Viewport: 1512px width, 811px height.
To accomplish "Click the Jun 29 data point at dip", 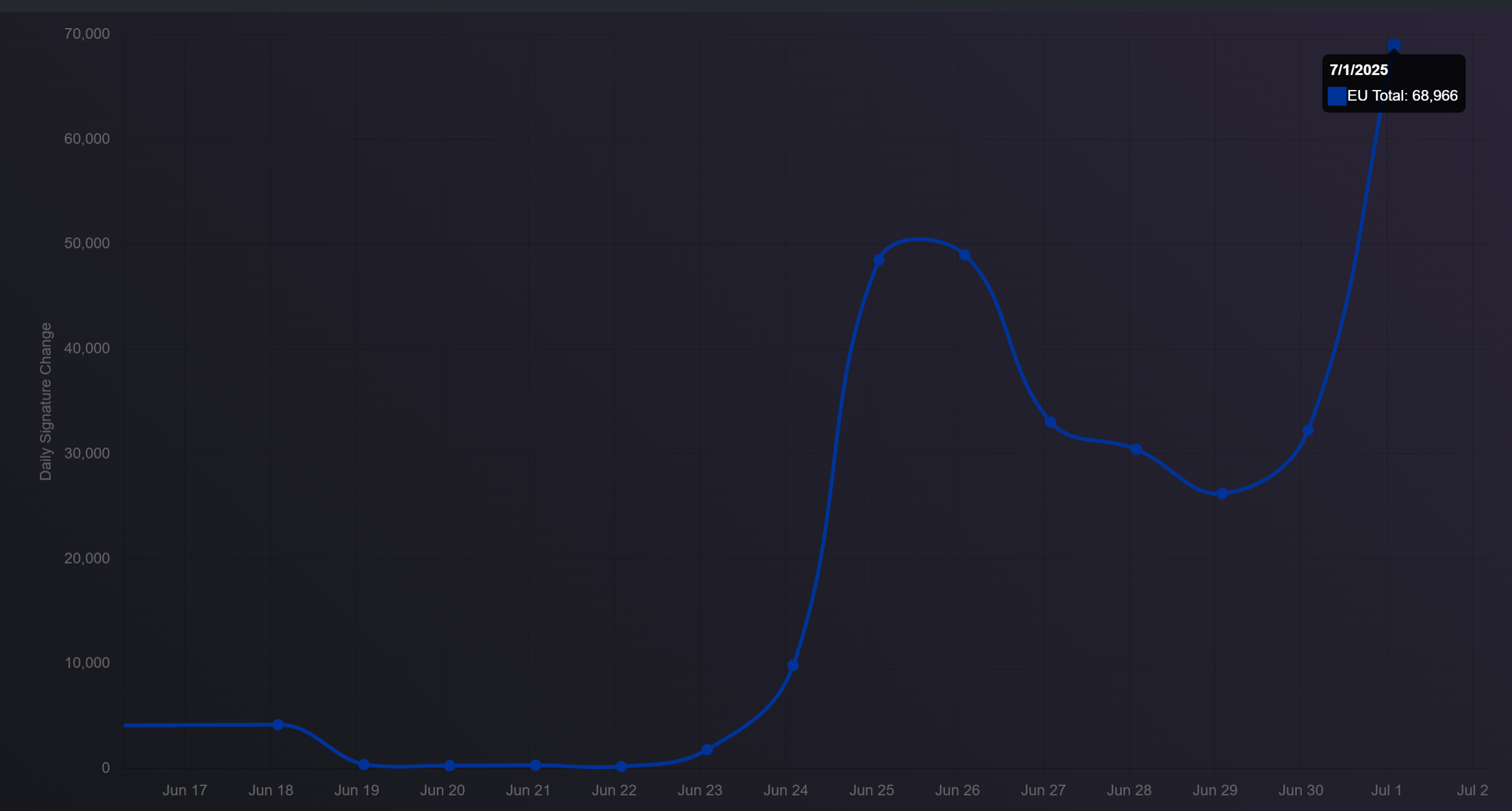I will tap(1222, 494).
